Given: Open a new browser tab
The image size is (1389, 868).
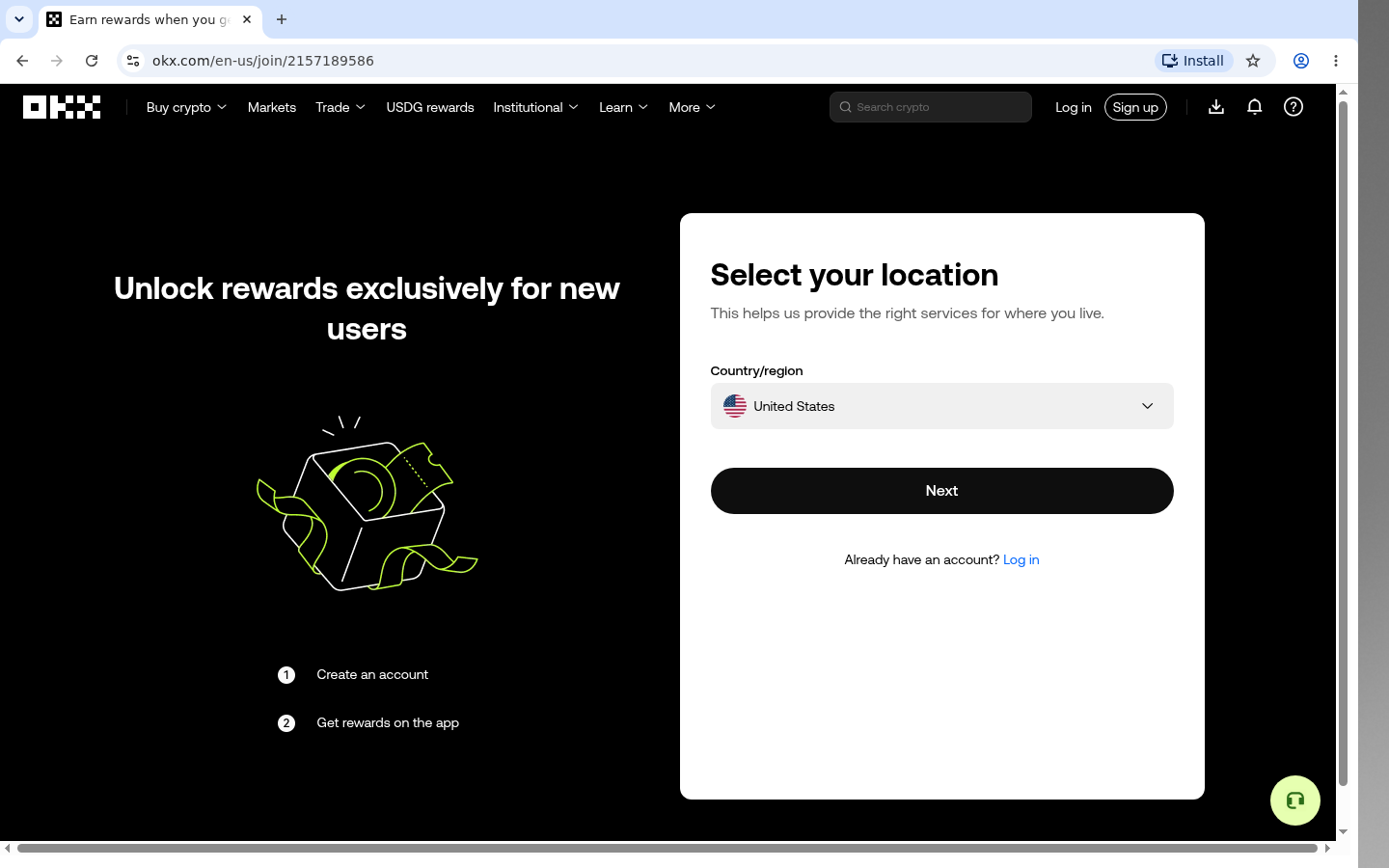Looking at the screenshot, I should coord(282,19).
